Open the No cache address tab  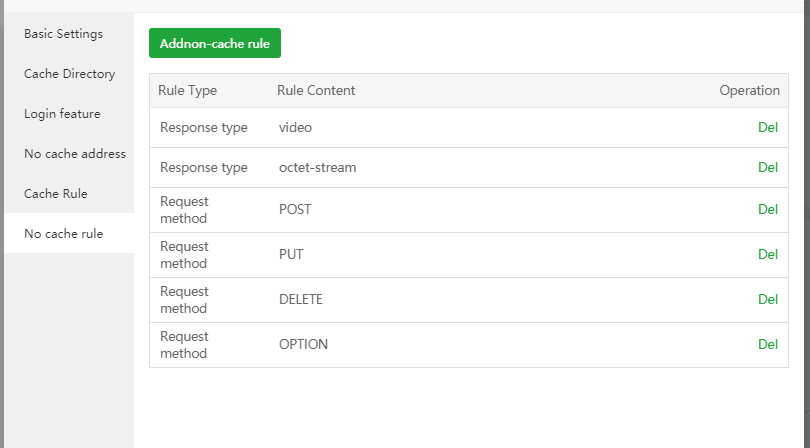(74, 154)
